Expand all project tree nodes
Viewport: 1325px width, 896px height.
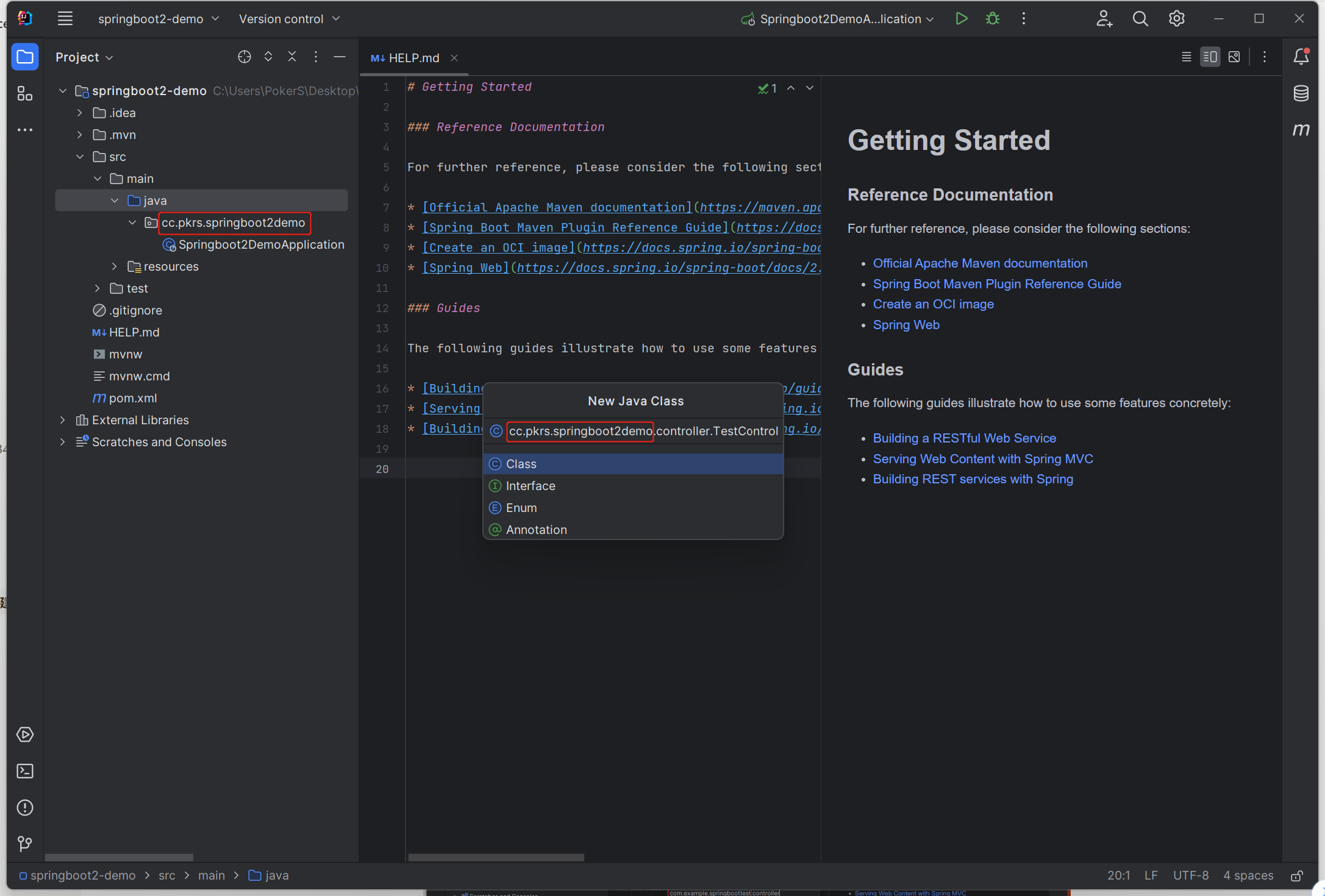tap(268, 57)
